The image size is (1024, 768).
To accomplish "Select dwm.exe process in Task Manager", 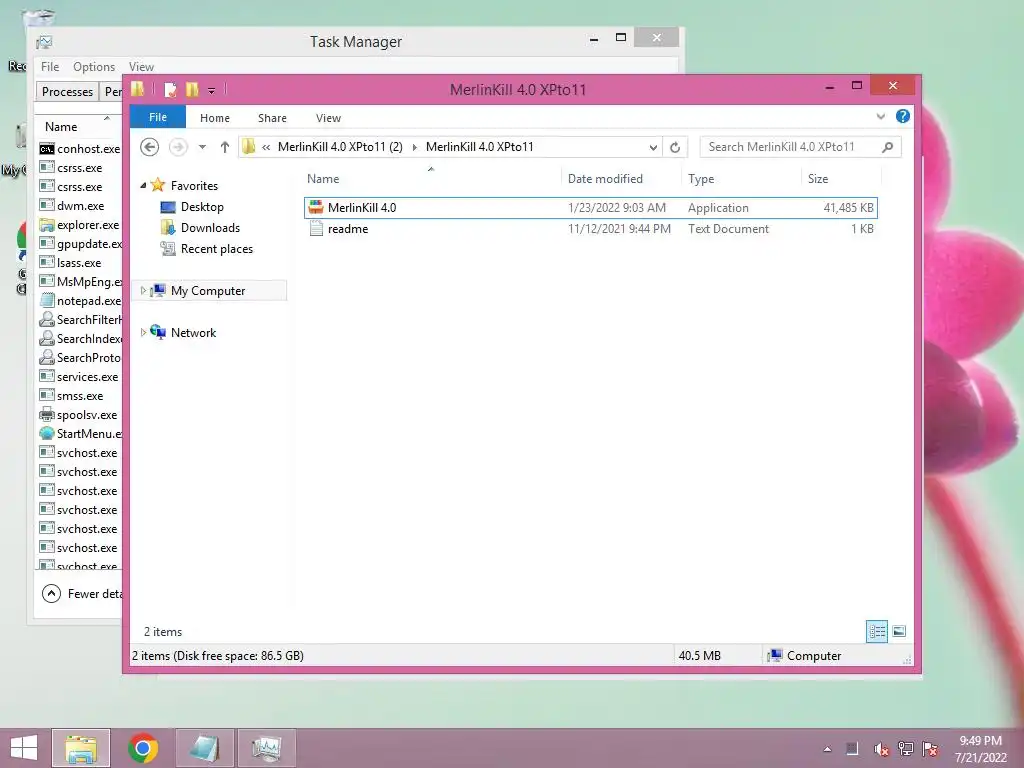I will [x=80, y=206].
